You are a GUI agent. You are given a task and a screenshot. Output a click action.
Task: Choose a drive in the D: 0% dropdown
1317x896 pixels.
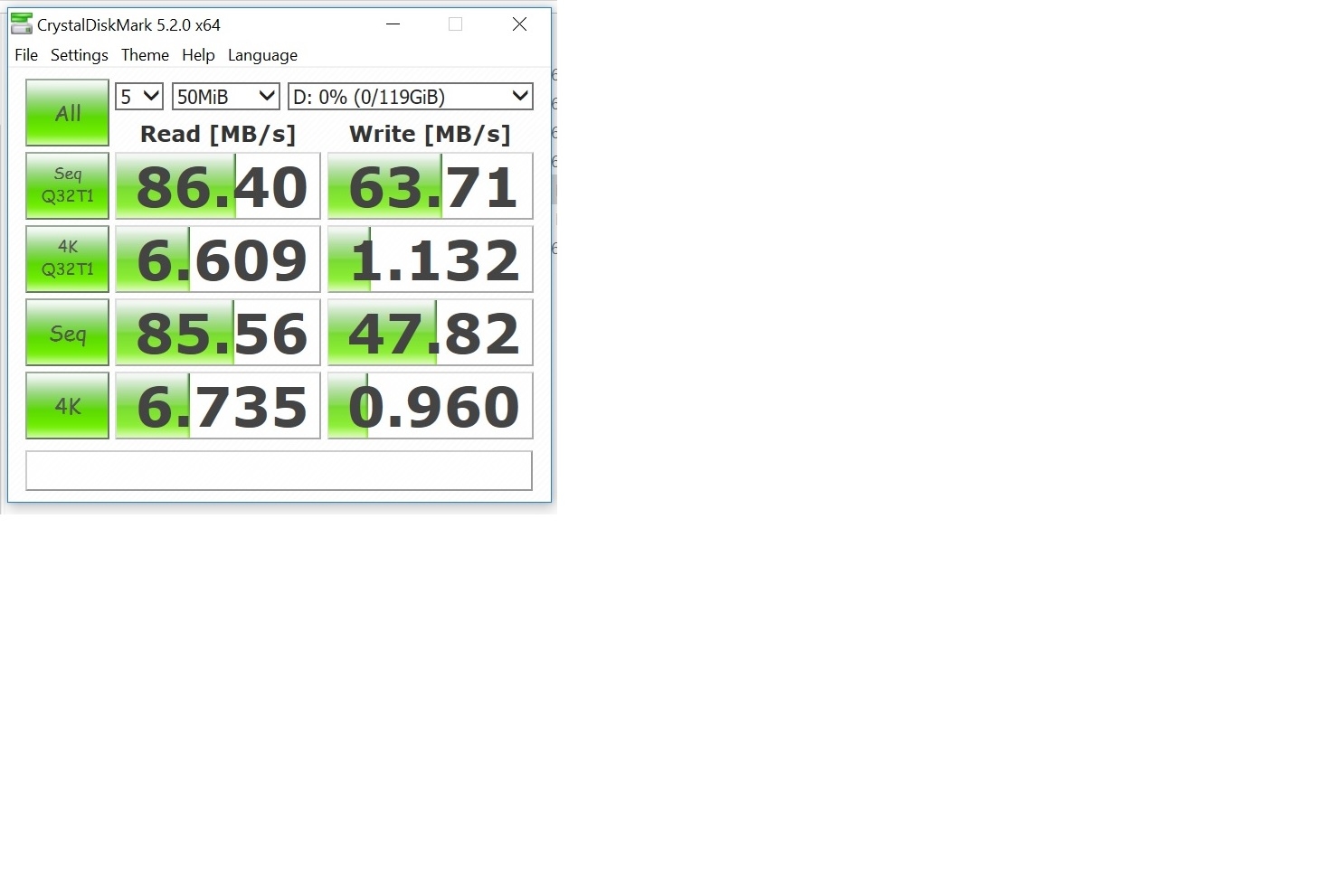(411, 96)
